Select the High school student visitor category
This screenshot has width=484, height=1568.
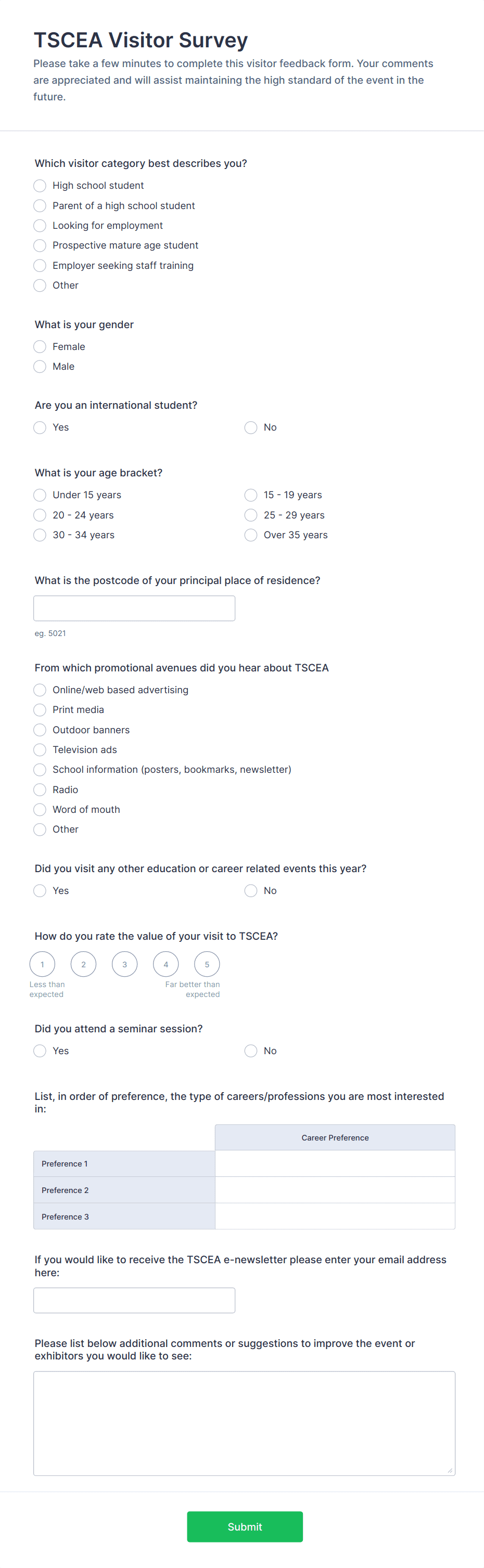coord(40,186)
